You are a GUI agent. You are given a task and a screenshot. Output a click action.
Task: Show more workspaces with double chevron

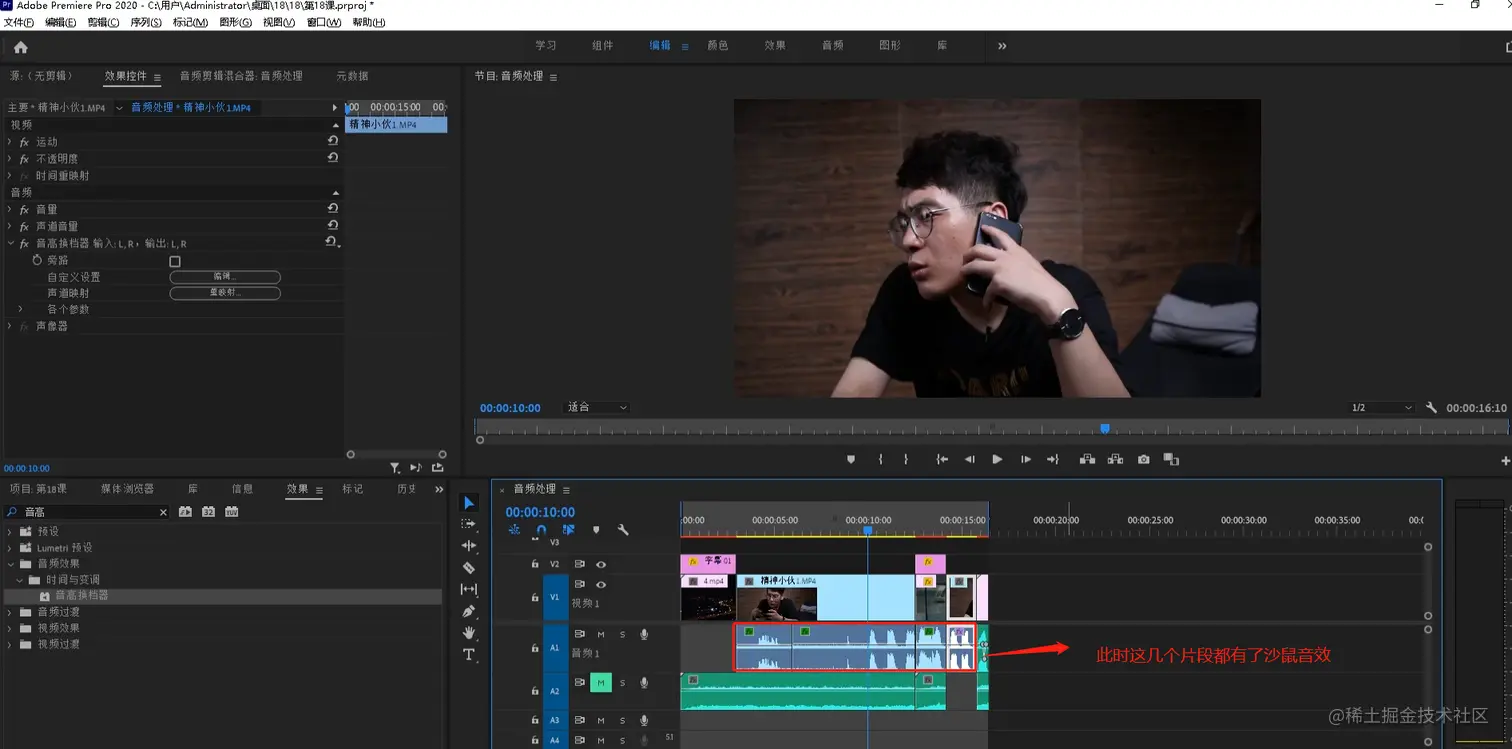[x=1002, y=46]
